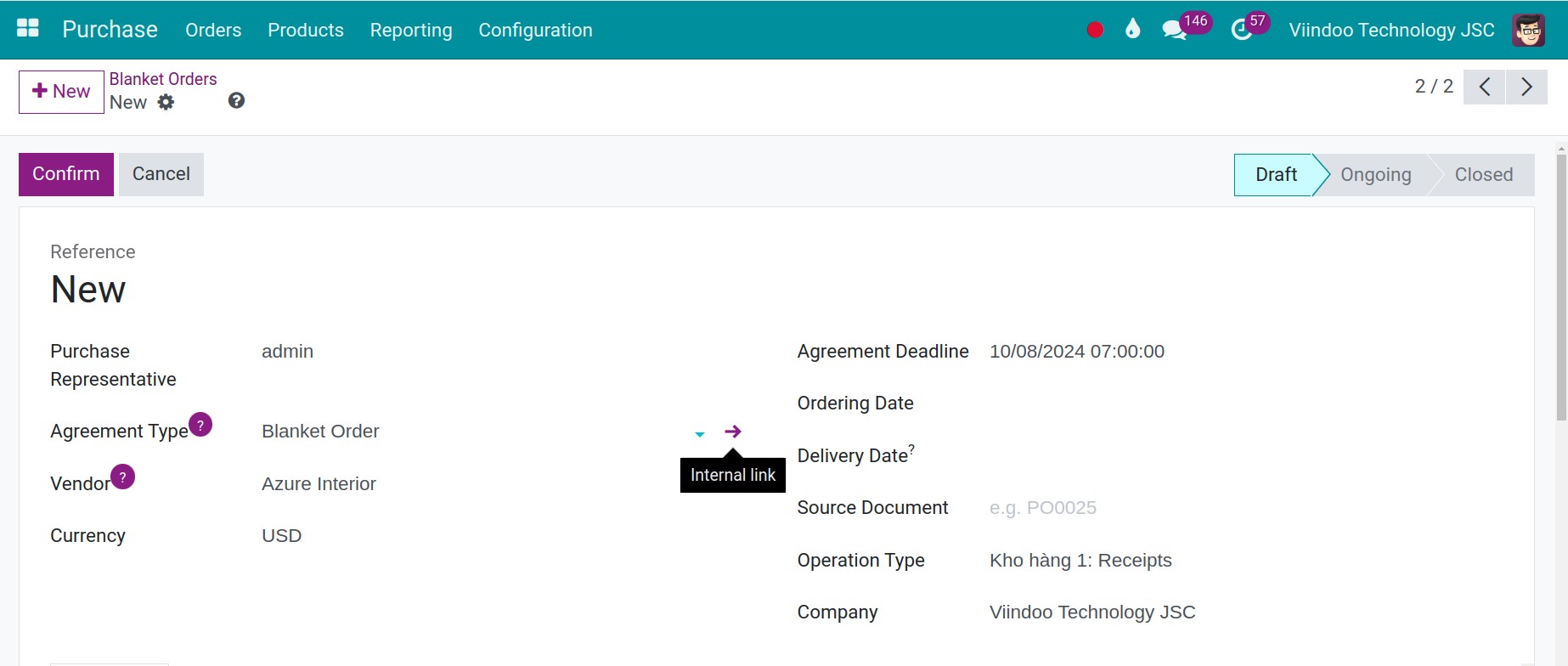Show Vendor help tooltip icon
This screenshot has width=1568, height=666.
[x=123, y=477]
